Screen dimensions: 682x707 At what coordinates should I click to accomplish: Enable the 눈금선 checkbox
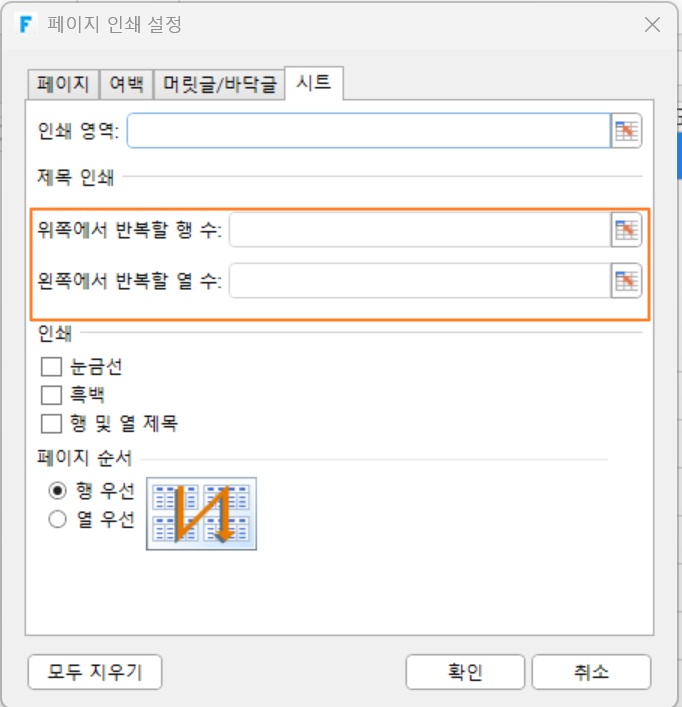pos(51,367)
